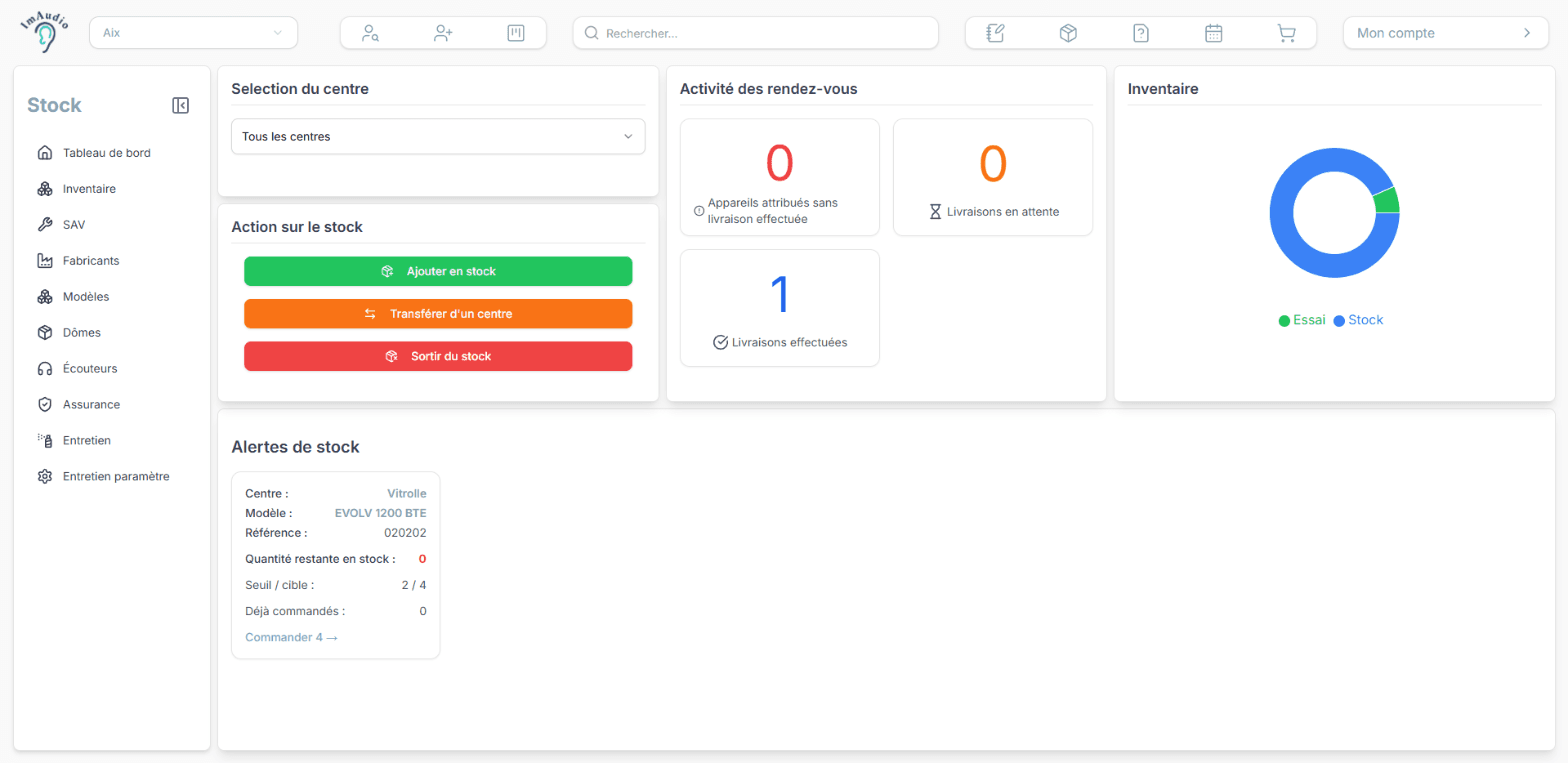Collapse the Stock sidebar panel
This screenshot has height=763, width=1568.
(x=181, y=105)
